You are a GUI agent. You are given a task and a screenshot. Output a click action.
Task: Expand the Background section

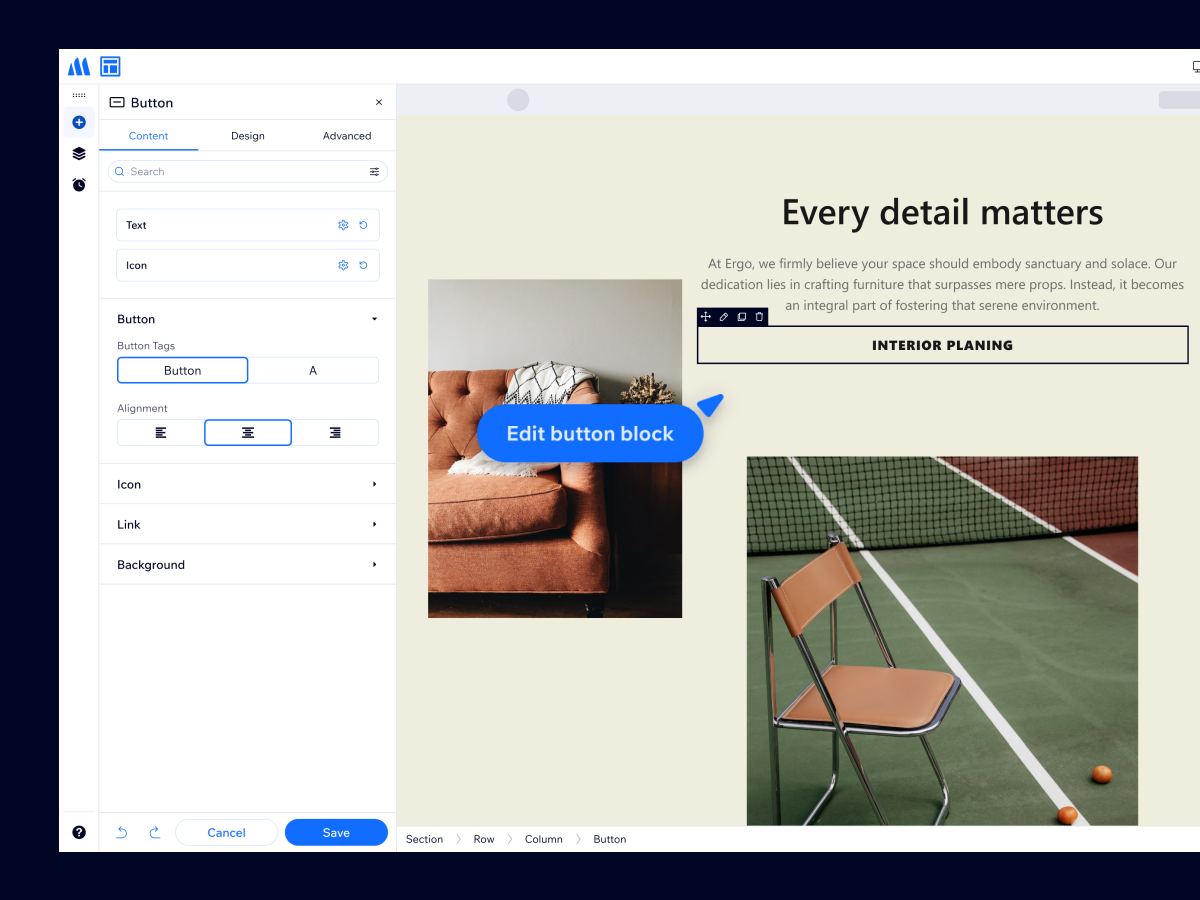pyautogui.click(x=246, y=564)
